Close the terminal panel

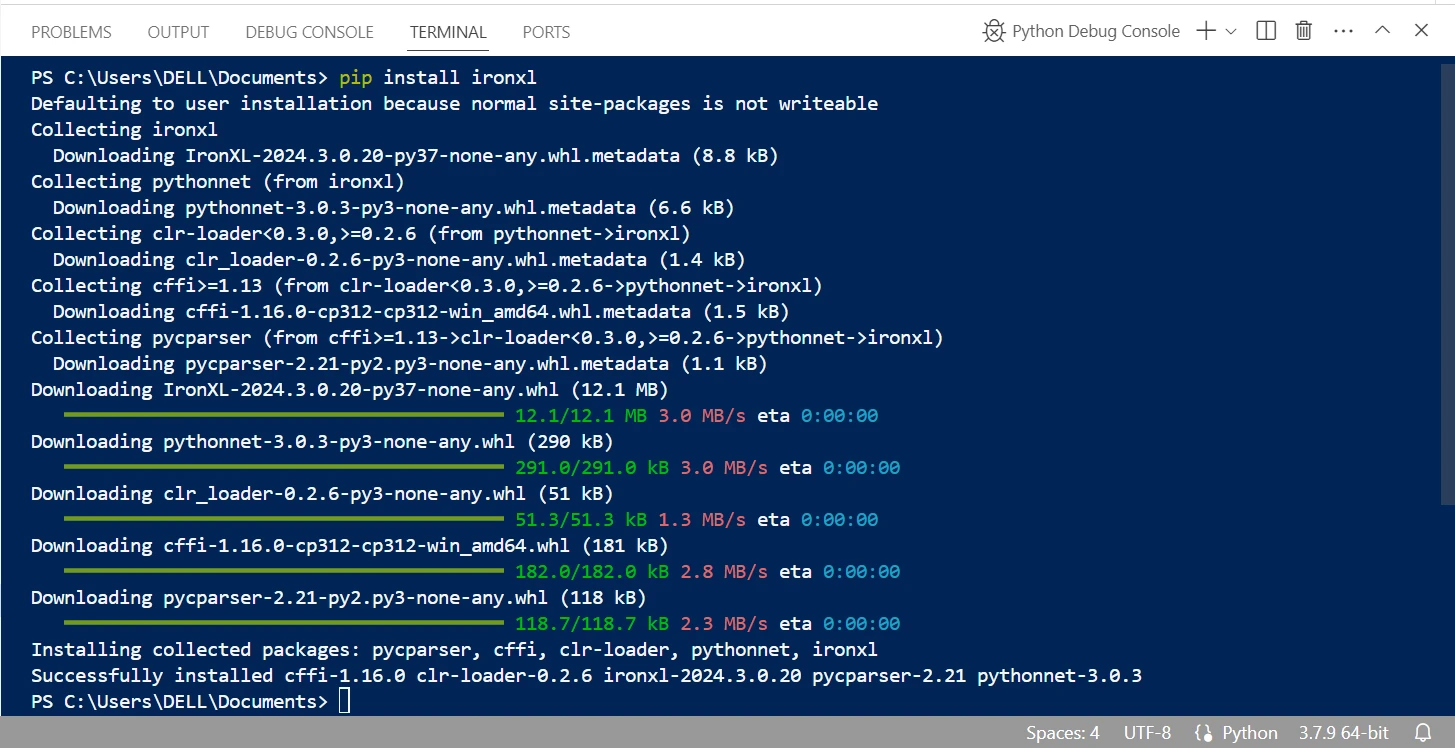coord(1421,31)
